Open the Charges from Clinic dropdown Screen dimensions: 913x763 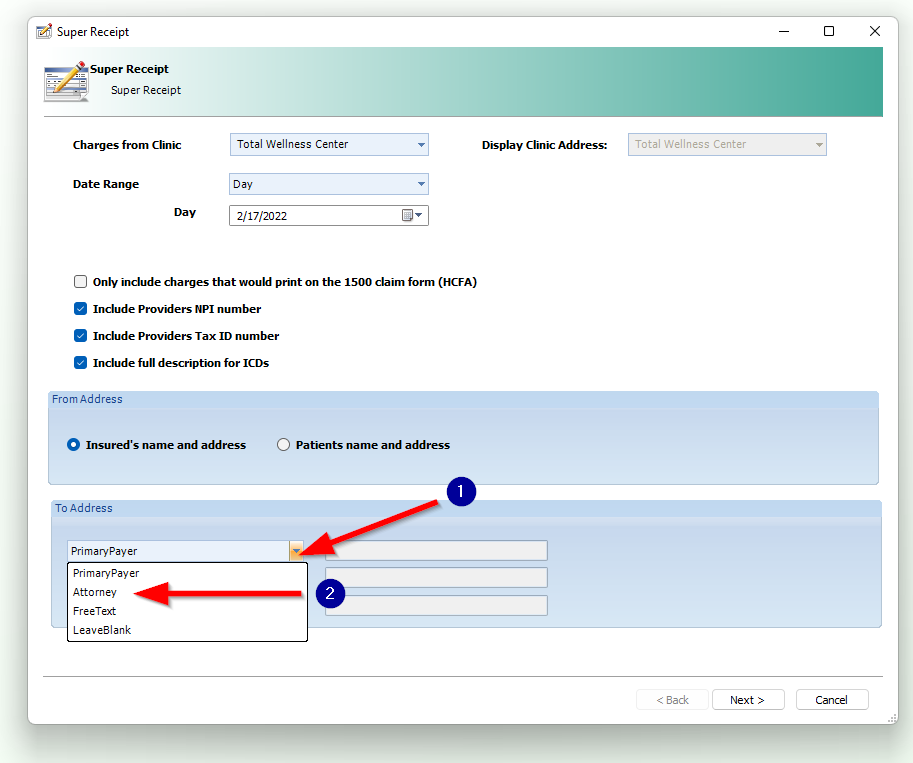pos(421,144)
